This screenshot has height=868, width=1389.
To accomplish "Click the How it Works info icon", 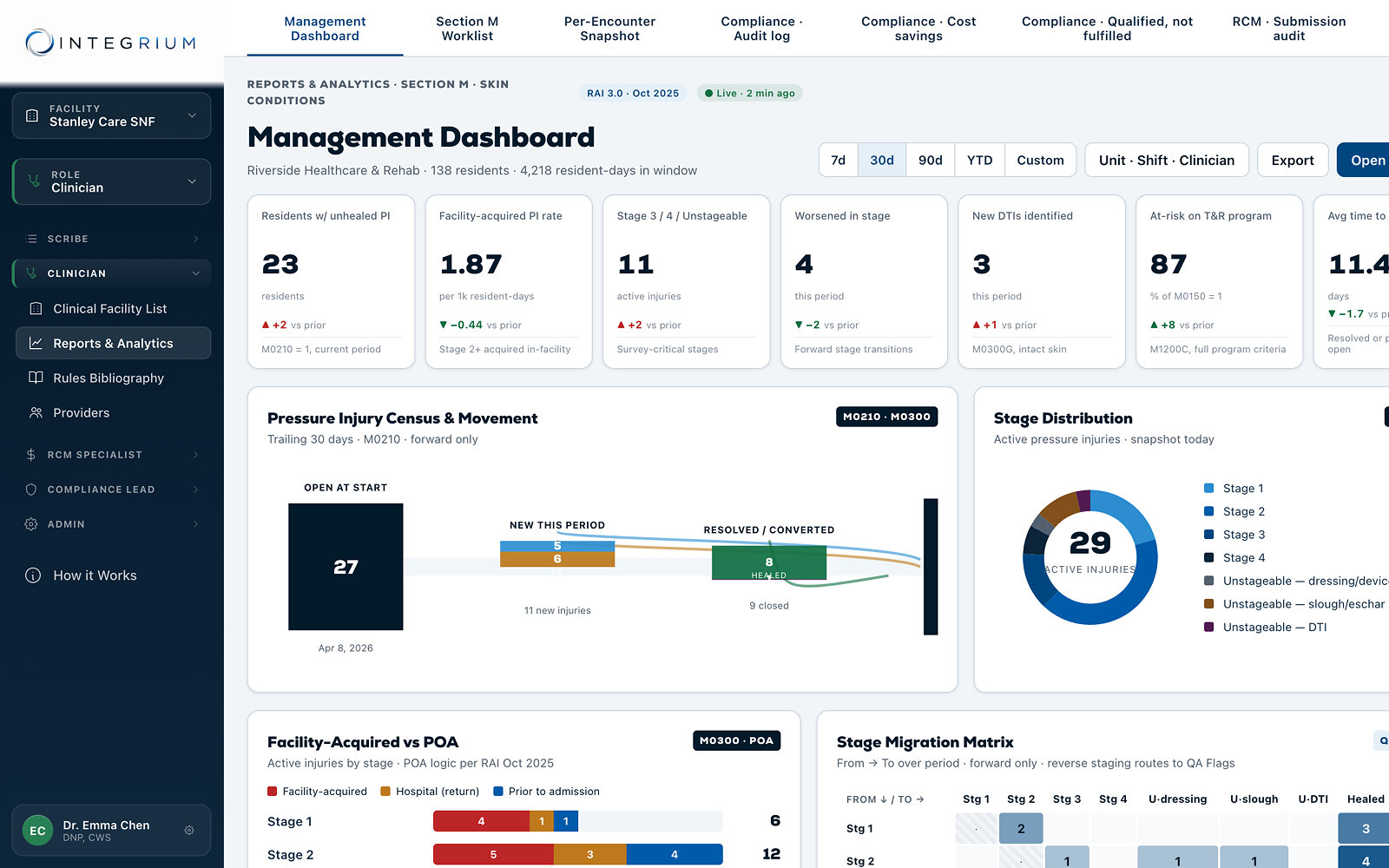I will (x=33, y=575).
